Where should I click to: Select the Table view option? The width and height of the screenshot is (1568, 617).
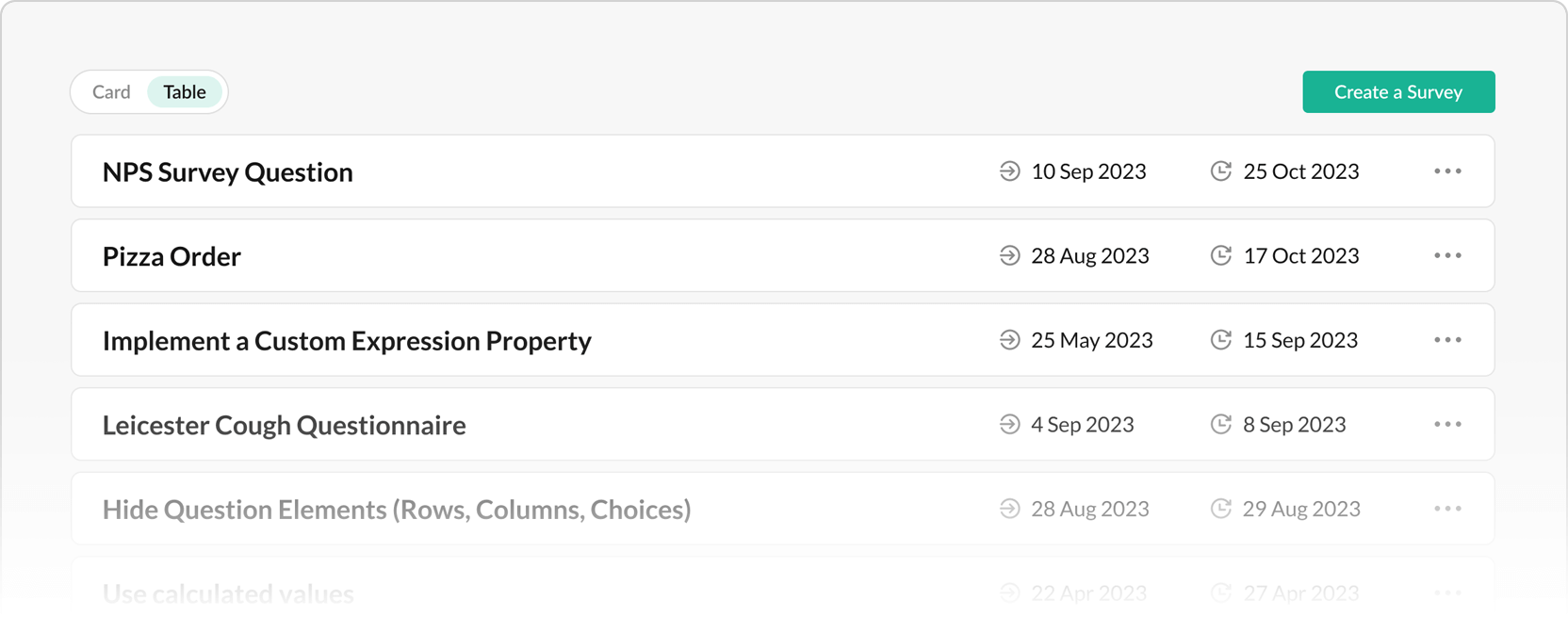(x=185, y=91)
